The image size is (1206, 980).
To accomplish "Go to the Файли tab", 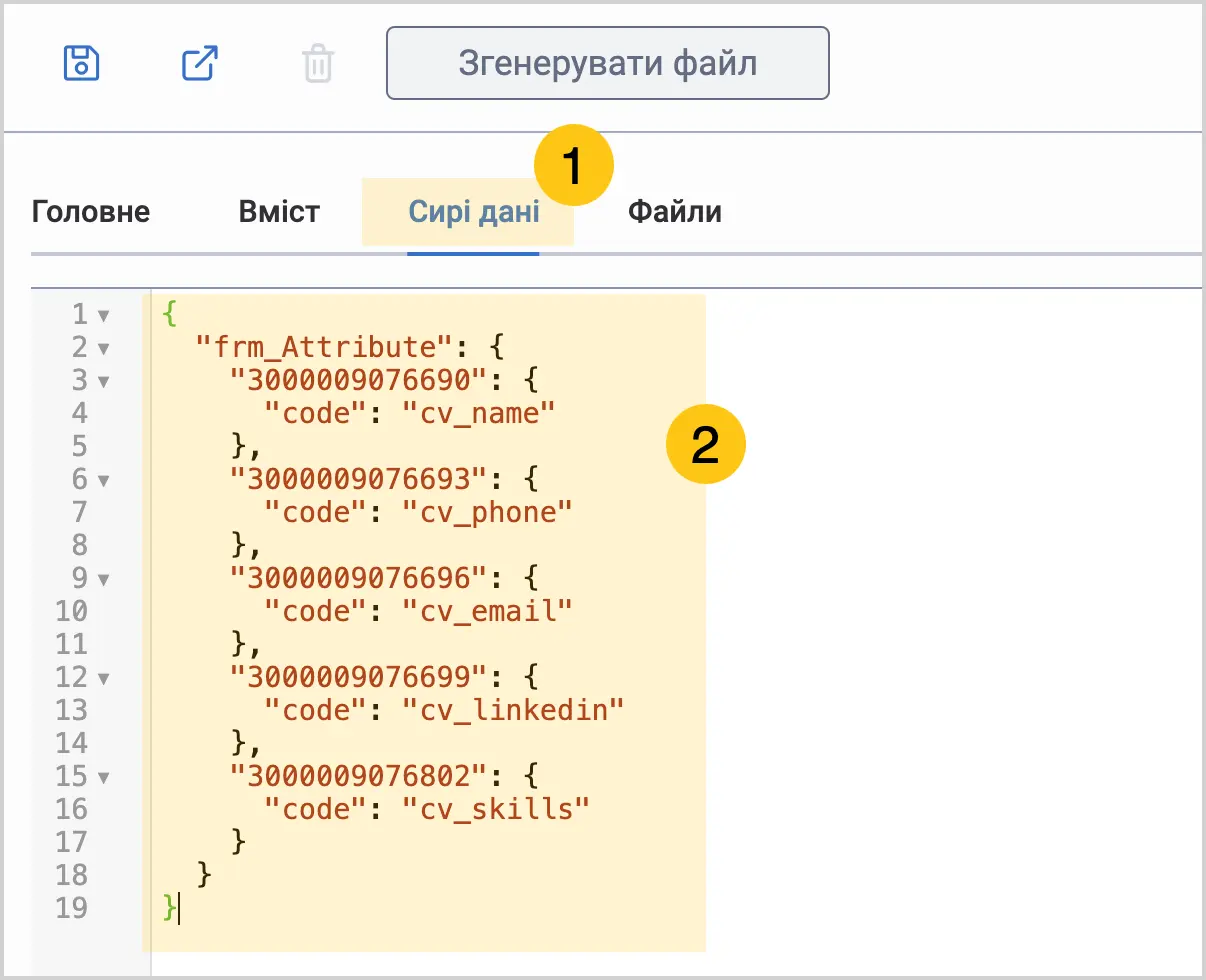I will click(675, 212).
